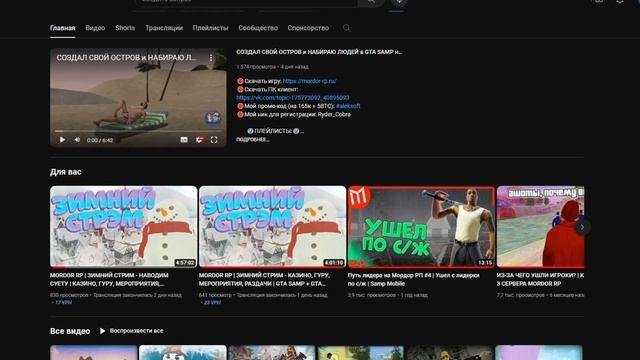Image resolution: width=640 pixels, height=360 pixels.
Task: Open player settings gear with red badge
Action: tap(200, 140)
